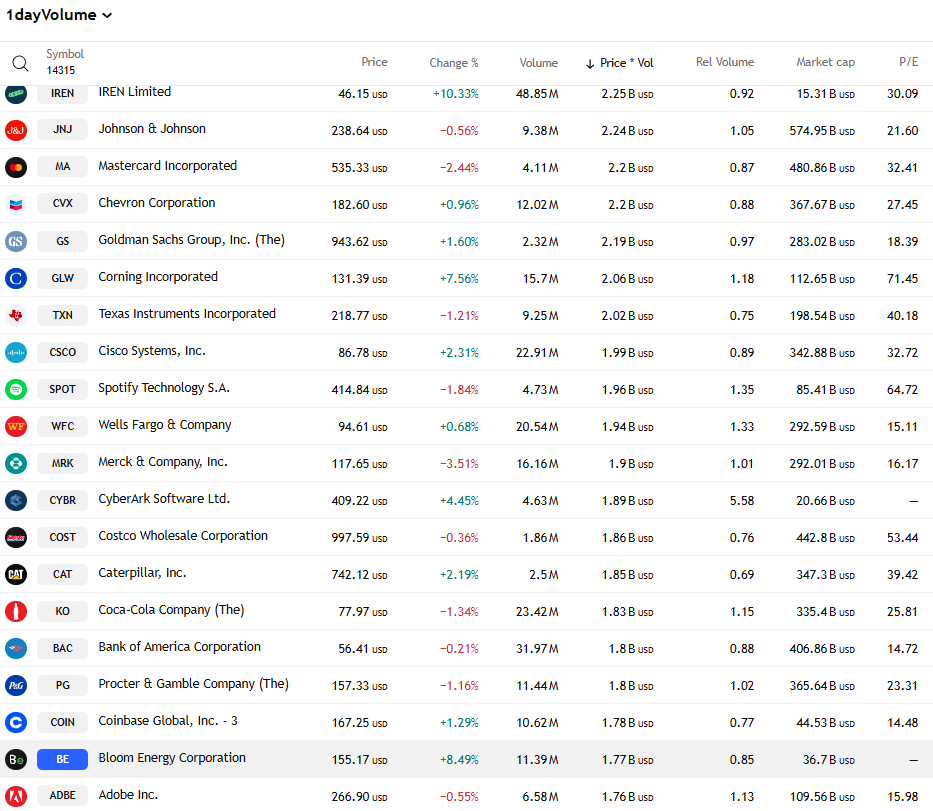Screen dimensions: 933x811
Task: Click the Bank of America logo icon
Action: [16, 648]
